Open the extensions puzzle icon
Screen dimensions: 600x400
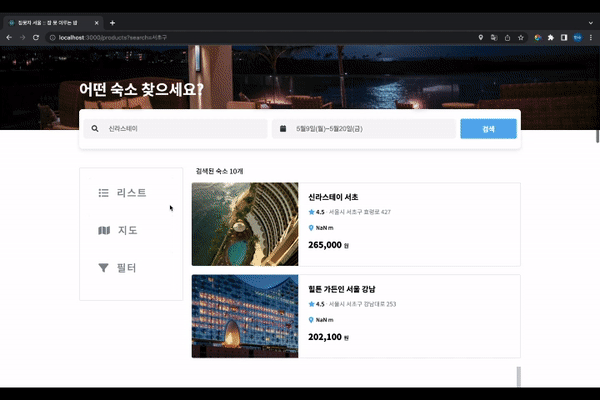coord(551,38)
